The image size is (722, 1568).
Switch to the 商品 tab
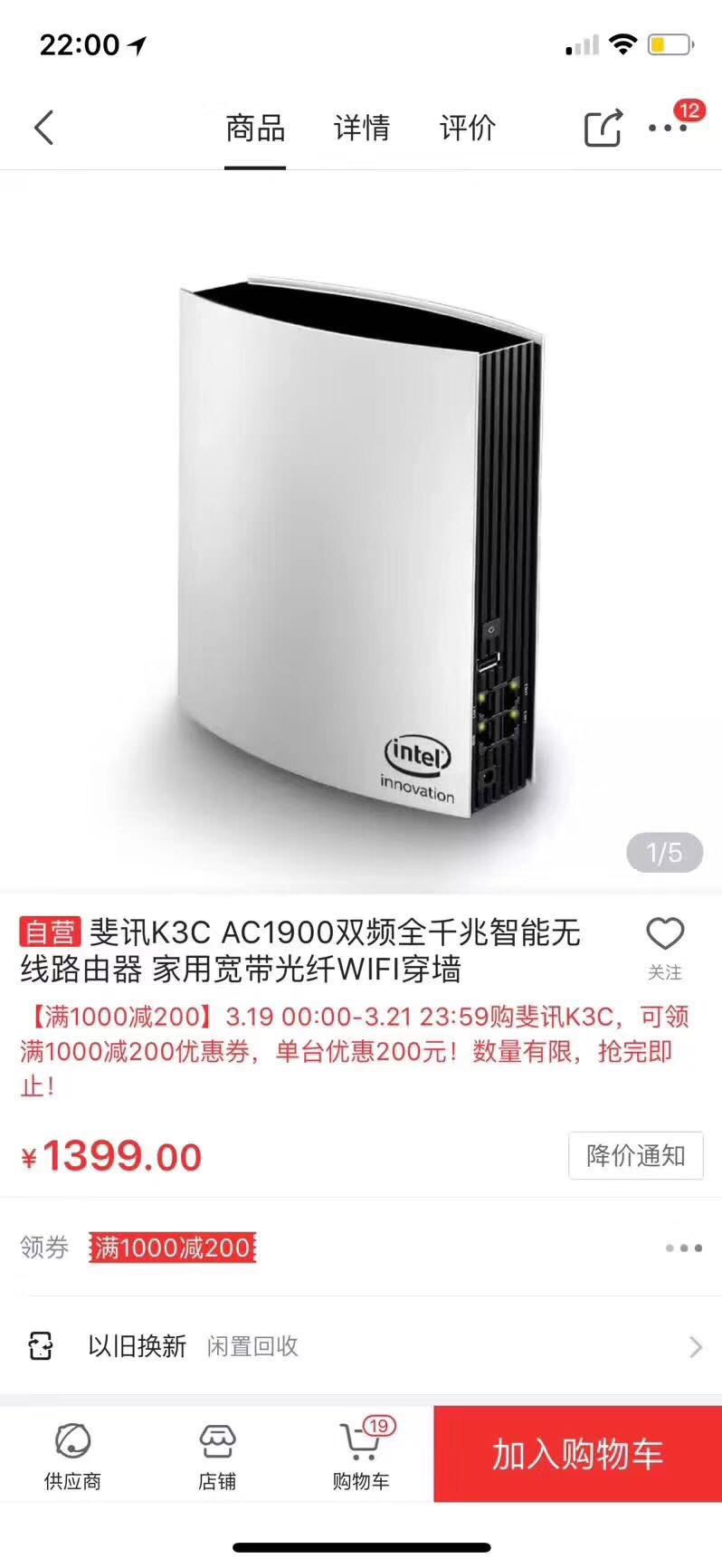point(255,128)
